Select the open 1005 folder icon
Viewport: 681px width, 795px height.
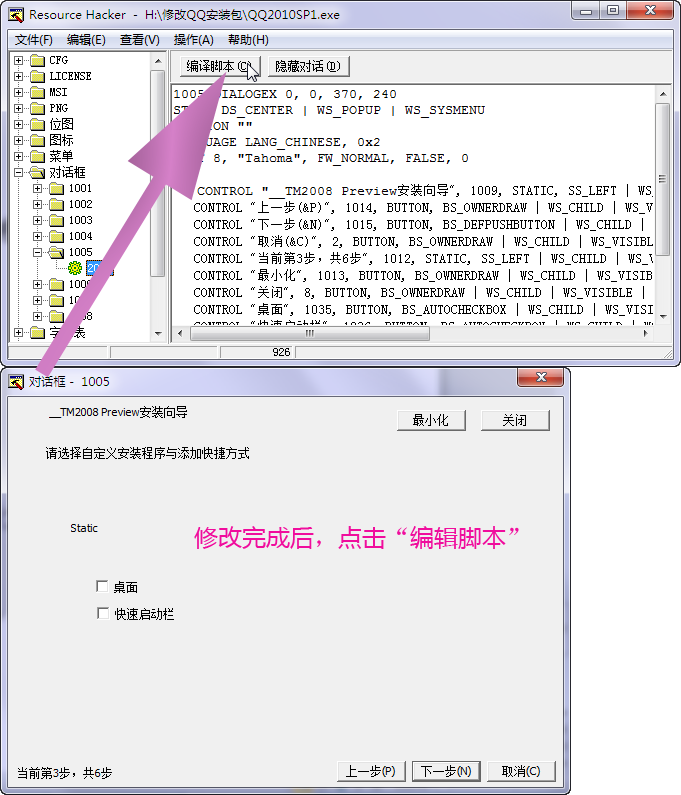57,252
